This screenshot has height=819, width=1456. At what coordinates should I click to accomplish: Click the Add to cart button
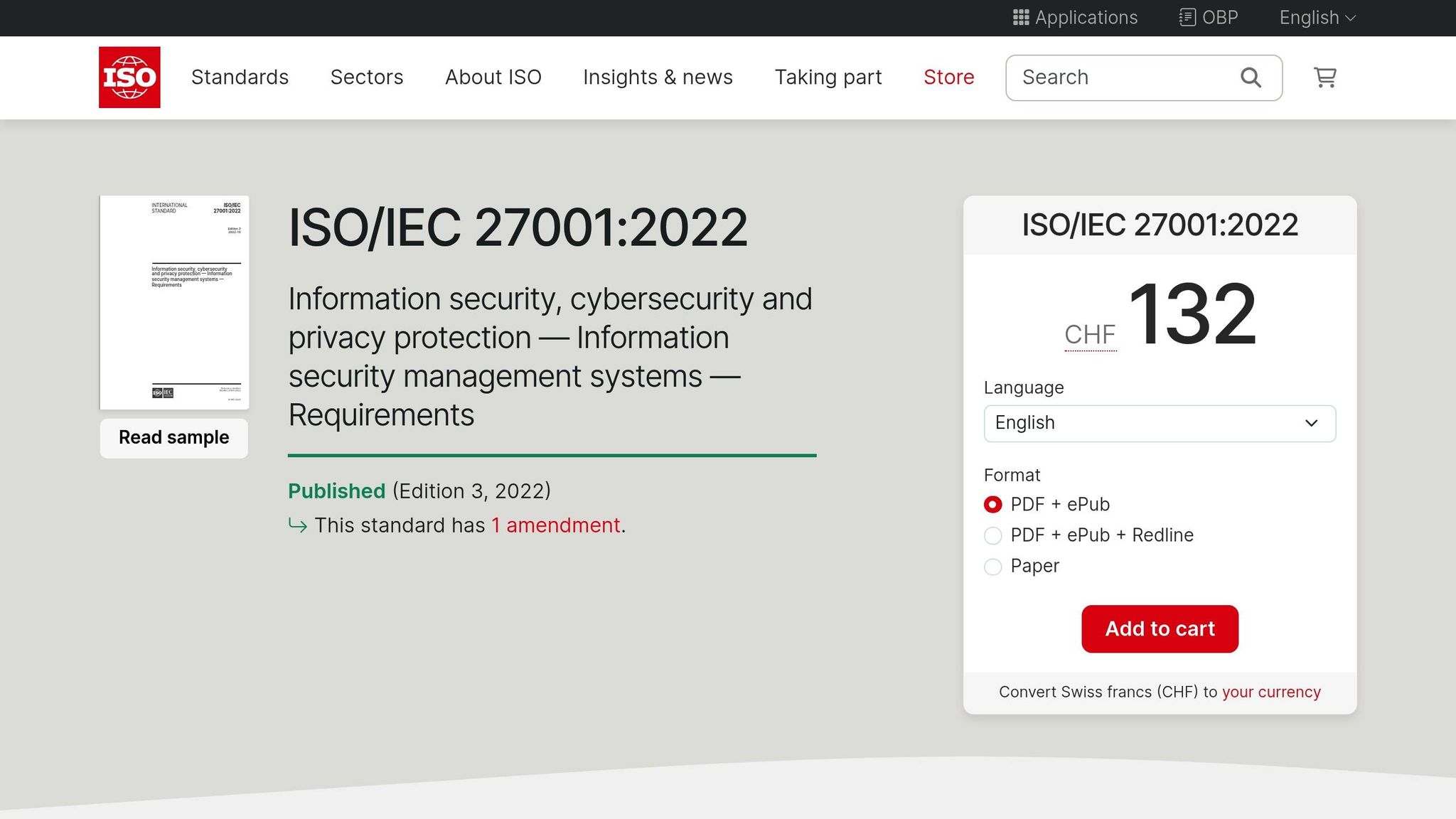tap(1160, 628)
